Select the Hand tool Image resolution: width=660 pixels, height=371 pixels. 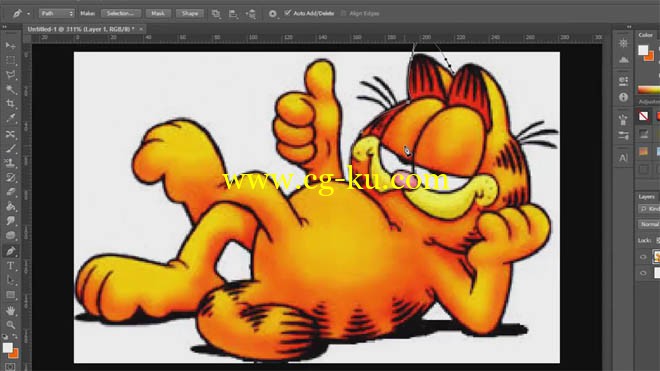(x=11, y=311)
